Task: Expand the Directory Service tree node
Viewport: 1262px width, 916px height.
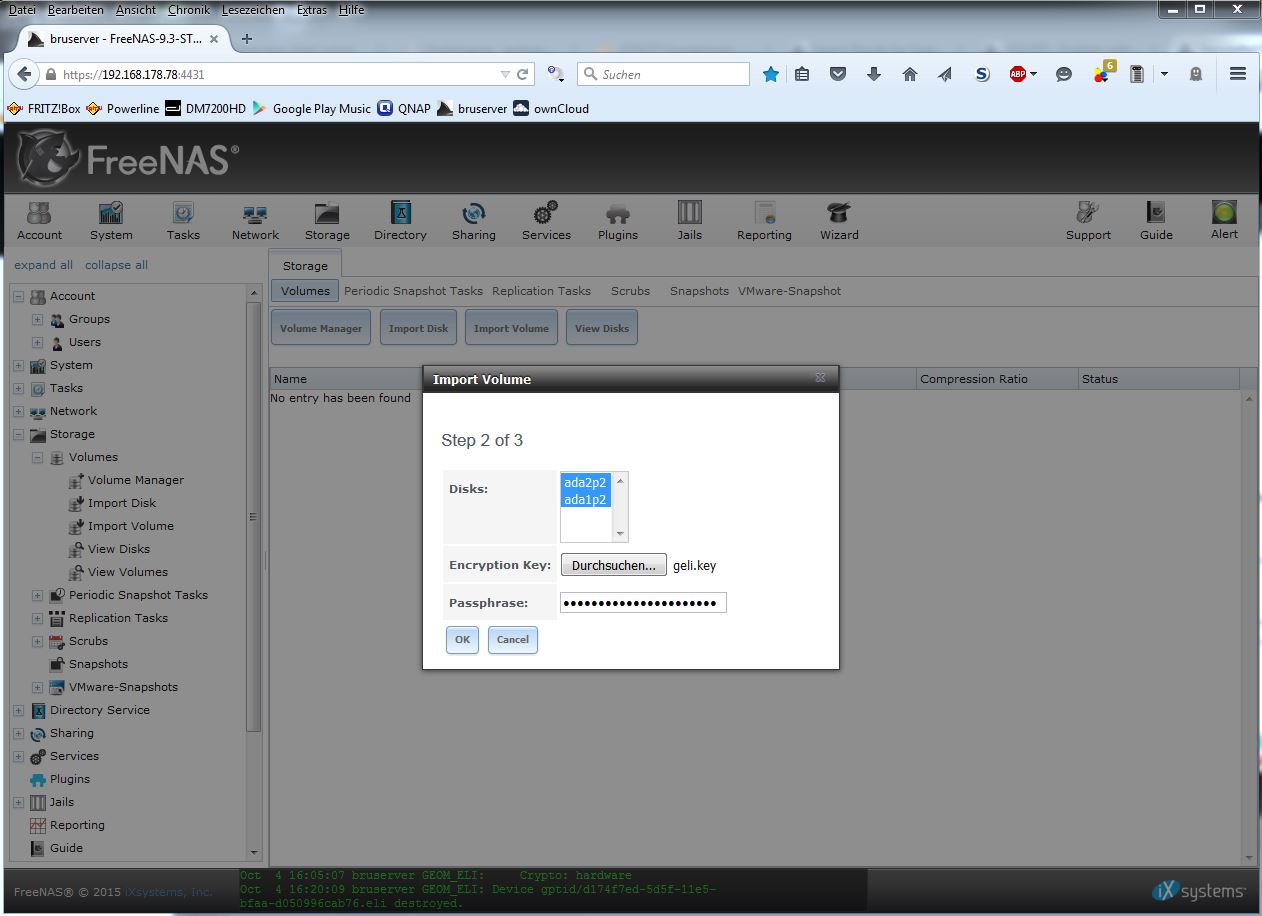Action: pyautogui.click(x=18, y=710)
